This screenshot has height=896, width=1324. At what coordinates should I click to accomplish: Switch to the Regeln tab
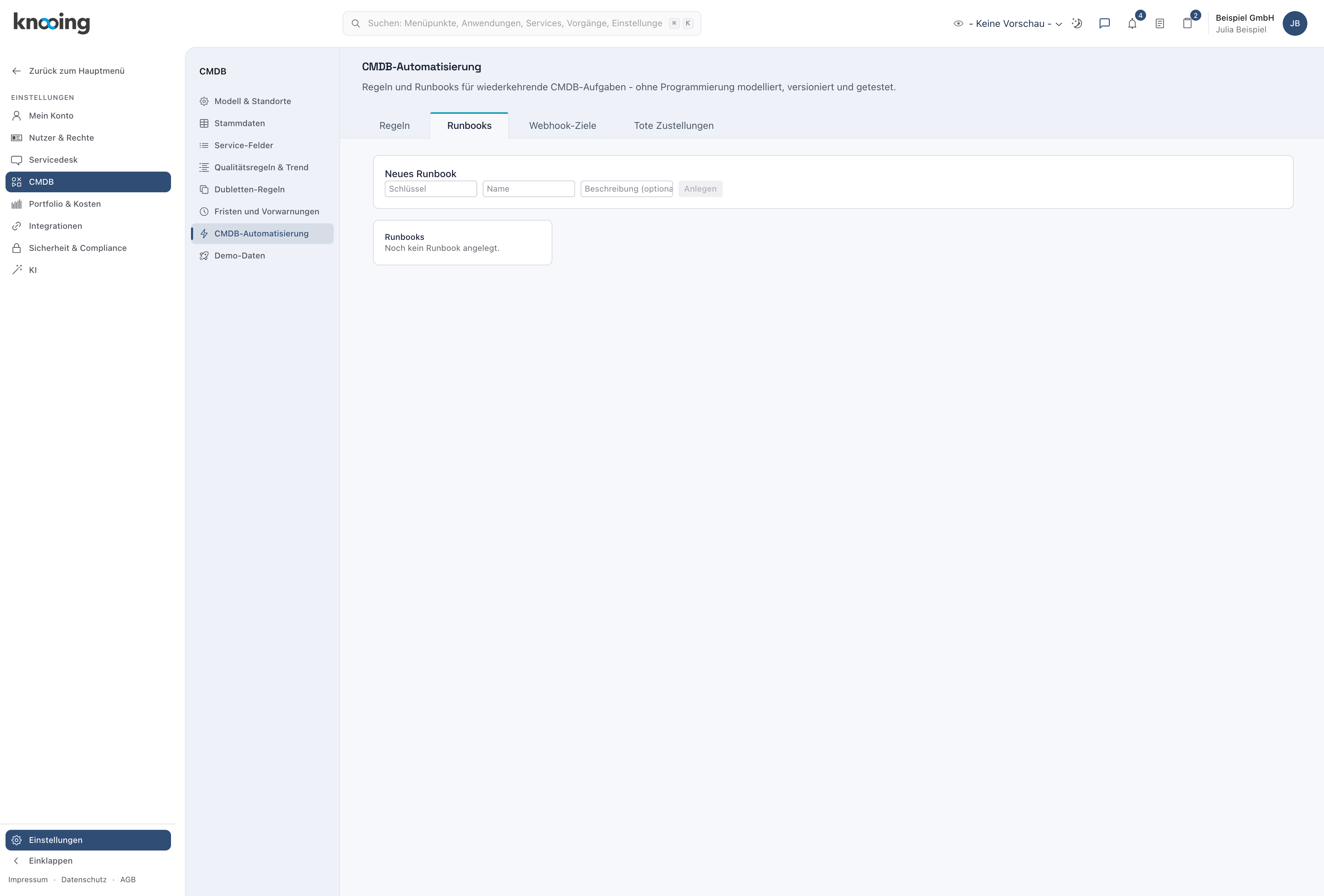(x=394, y=125)
